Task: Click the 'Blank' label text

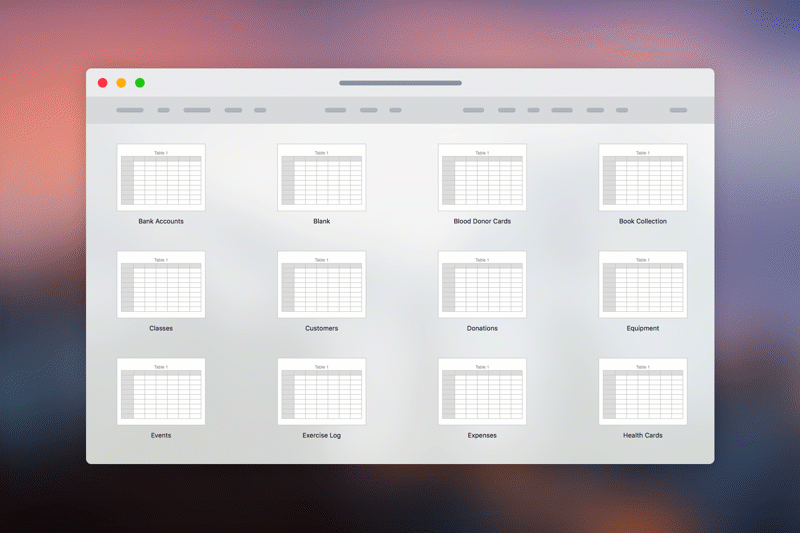Action: (321, 221)
